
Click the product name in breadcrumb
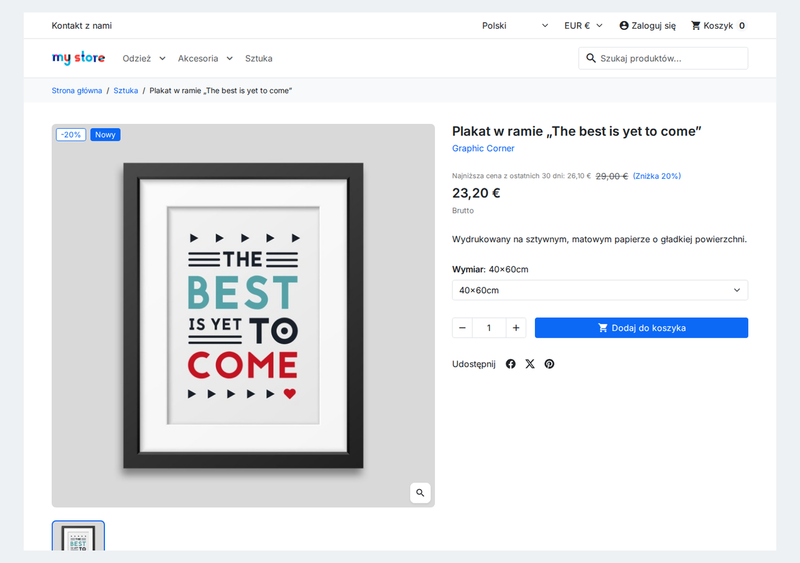click(x=220, y=90)
